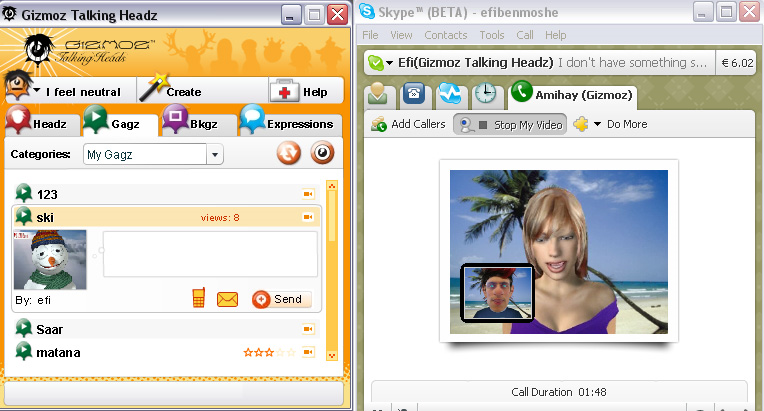764x411 pixels.
Task: Expand the Skype online status dropdown arrow
Action: tap(389, 63)
